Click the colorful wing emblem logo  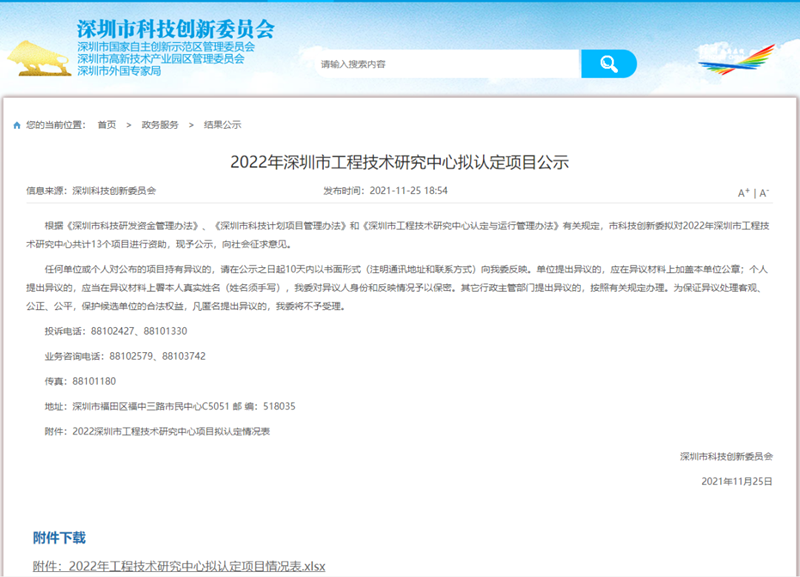pos(737,59)
